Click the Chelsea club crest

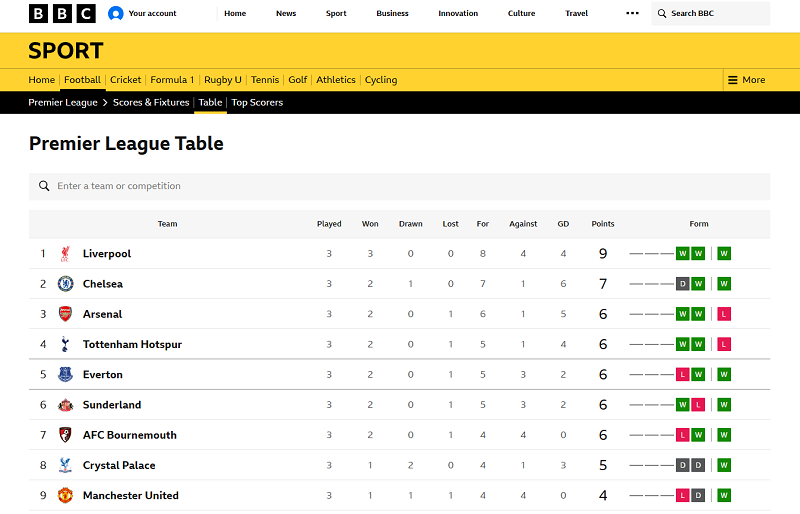point(65,284)
